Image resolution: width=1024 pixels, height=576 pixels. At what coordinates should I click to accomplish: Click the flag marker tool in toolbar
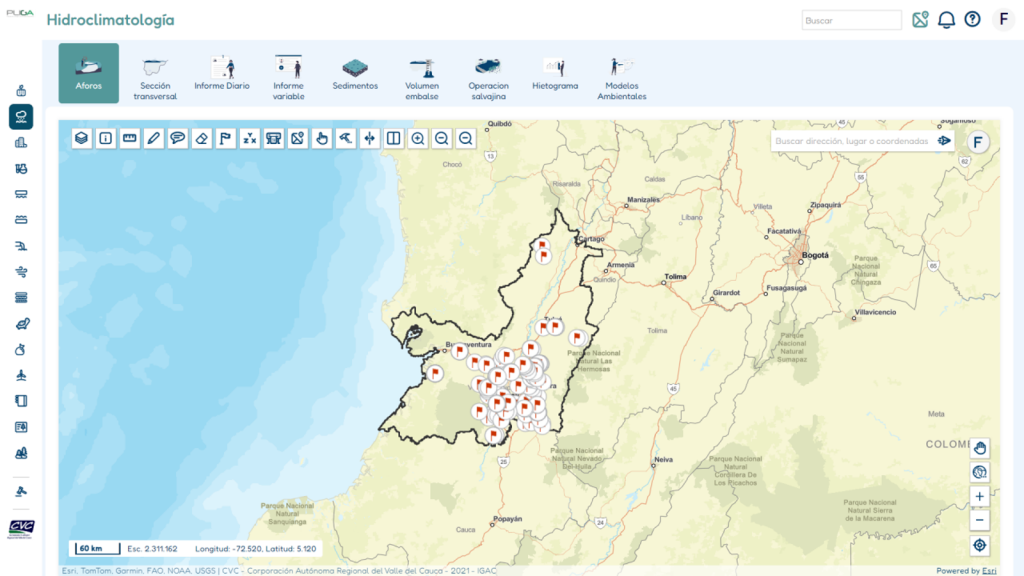point(226,138)
